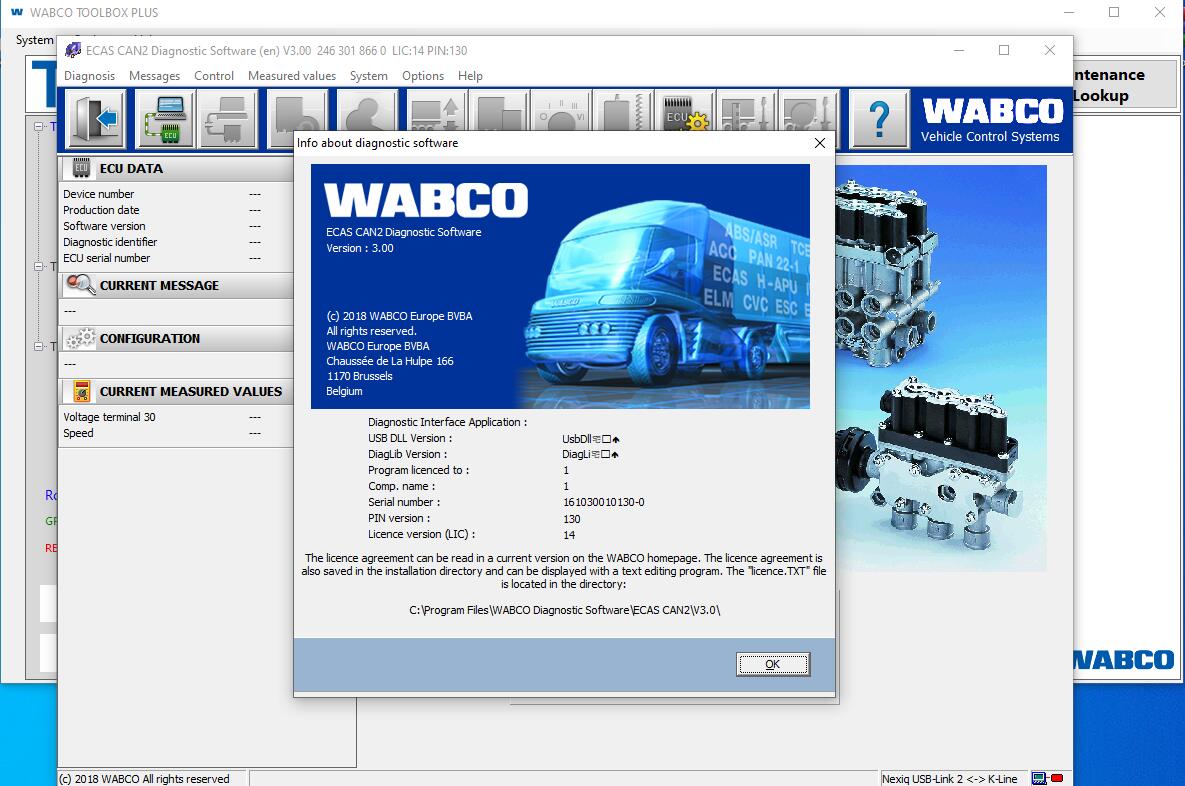Click the 'Version : 3.00' text in banner
Image resolution: width=1185 pixels, height=786 pixels.
click(x=360, y=248)
